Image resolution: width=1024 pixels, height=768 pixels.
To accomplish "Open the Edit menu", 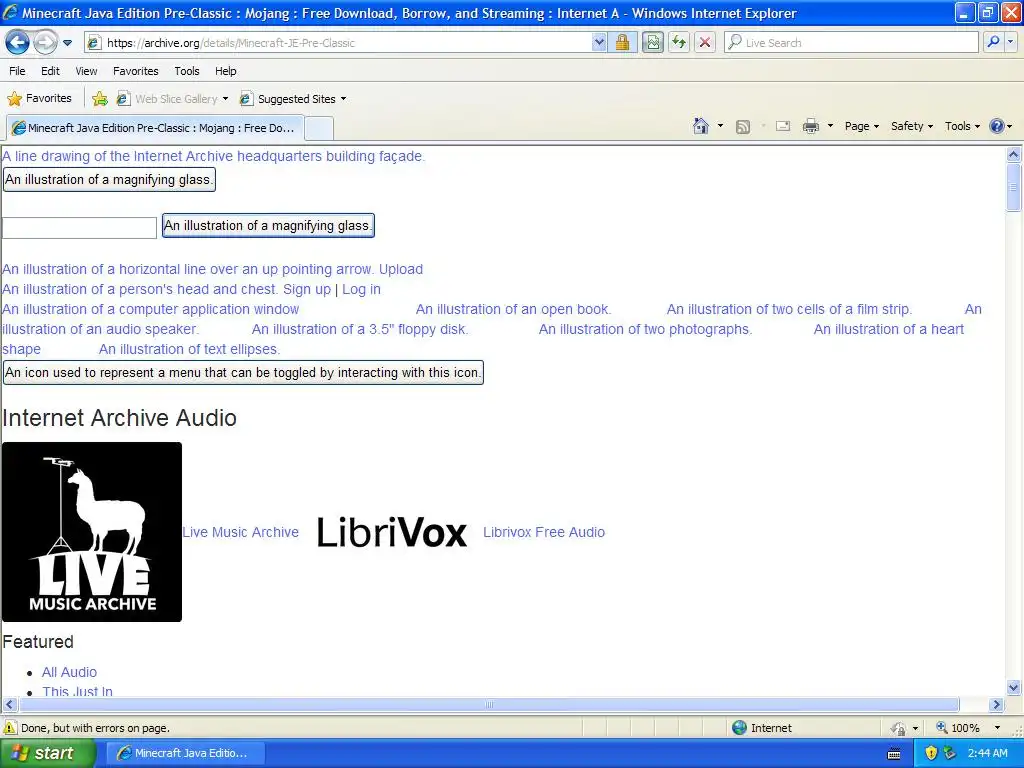I will tap(50, 71).
